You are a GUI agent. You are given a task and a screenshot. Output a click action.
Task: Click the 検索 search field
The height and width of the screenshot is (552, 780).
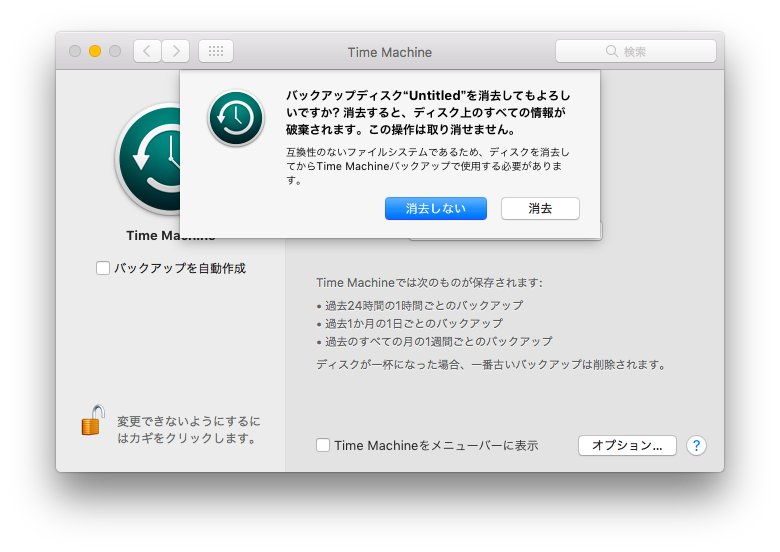(x=636, y=51)
